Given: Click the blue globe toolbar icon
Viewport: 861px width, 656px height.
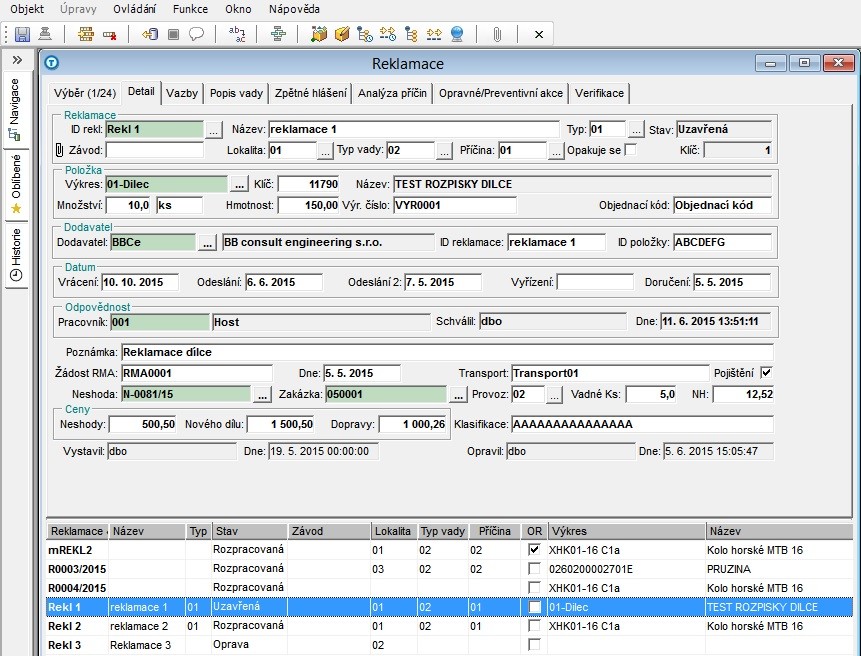Looking at the screenshot, I should (x=457, y=35).
